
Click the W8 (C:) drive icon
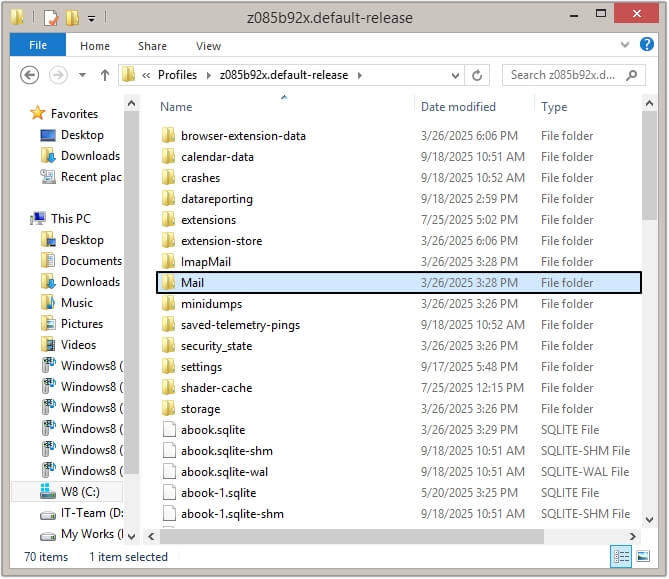[47, 492]
